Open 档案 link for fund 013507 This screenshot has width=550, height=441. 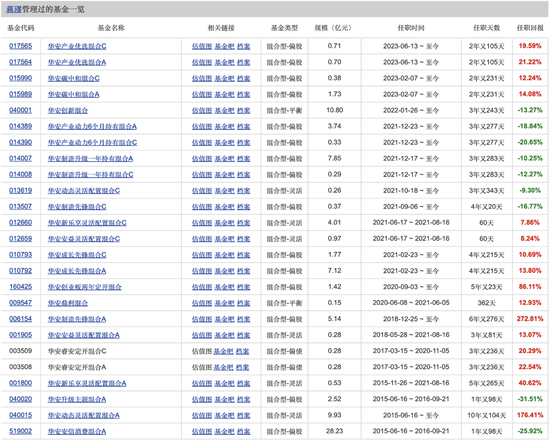tap(243, 207)
